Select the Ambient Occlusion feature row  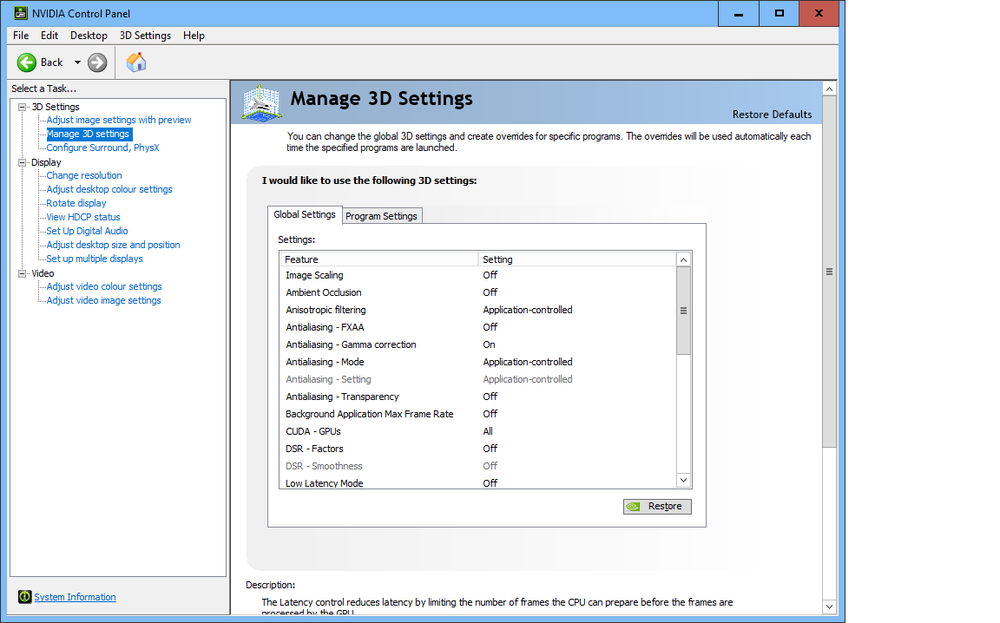tap(478, 293)
